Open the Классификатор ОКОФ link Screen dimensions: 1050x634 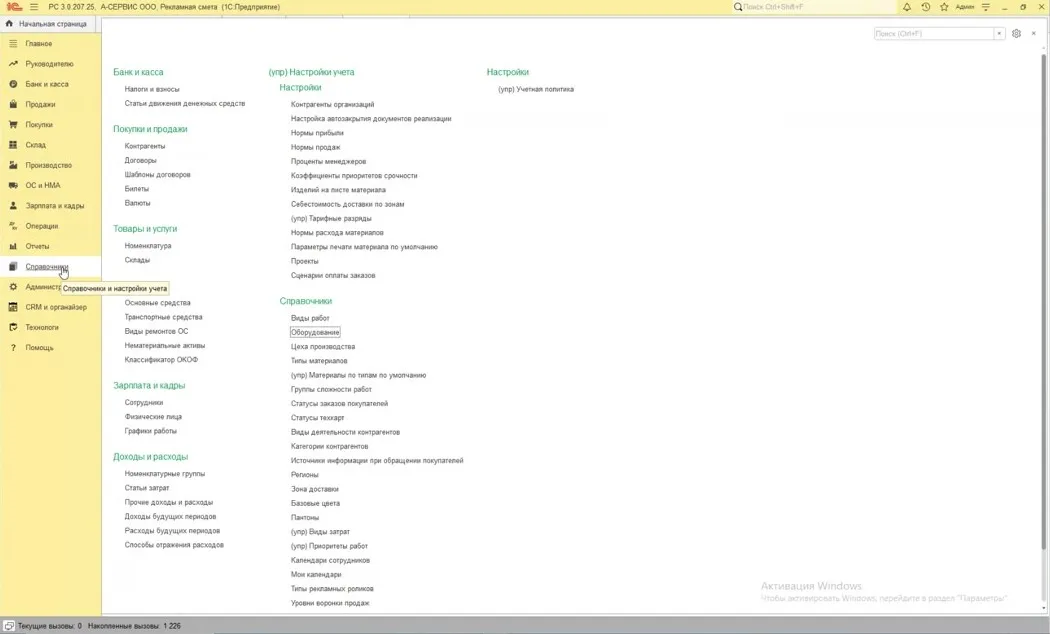coord(161,360)
